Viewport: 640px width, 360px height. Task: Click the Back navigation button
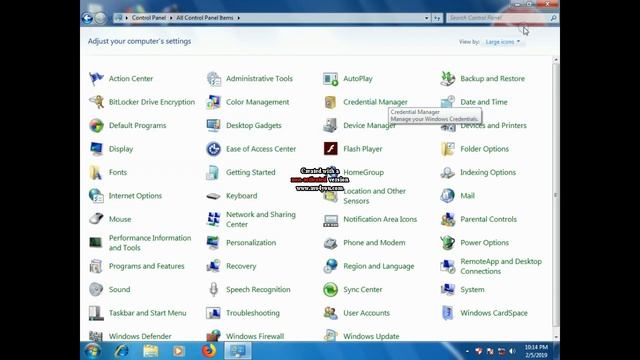click(x=87, y=18)
